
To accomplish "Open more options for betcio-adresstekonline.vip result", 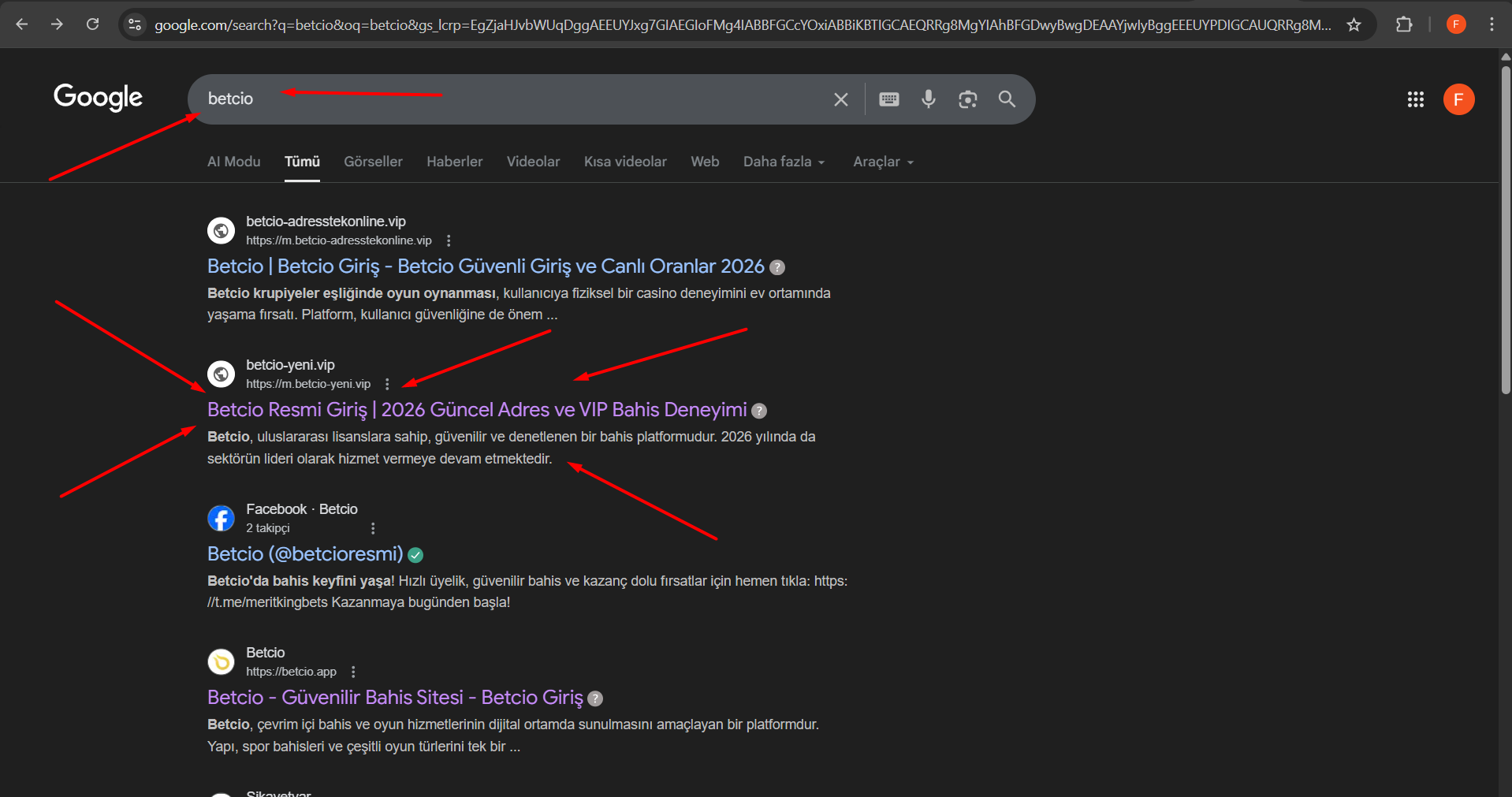I will click(449, 240).
